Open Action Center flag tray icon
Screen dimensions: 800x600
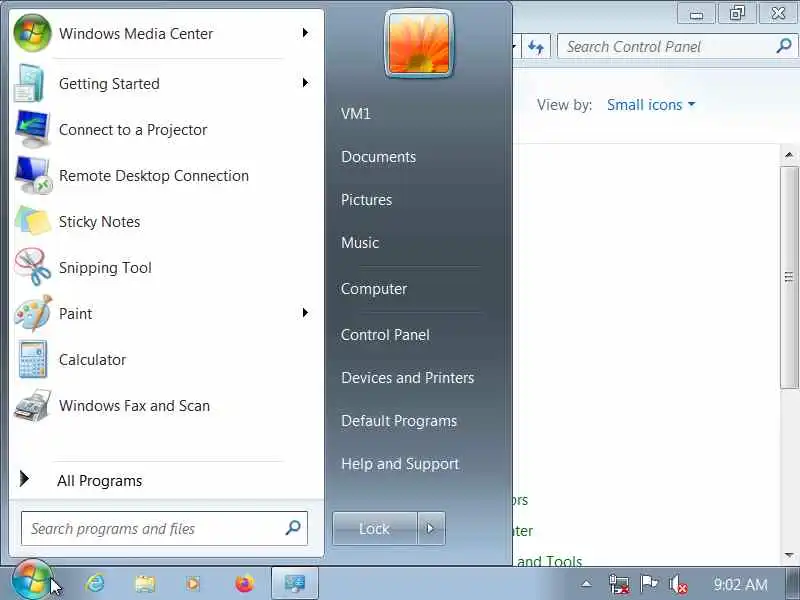pos(649,583)
